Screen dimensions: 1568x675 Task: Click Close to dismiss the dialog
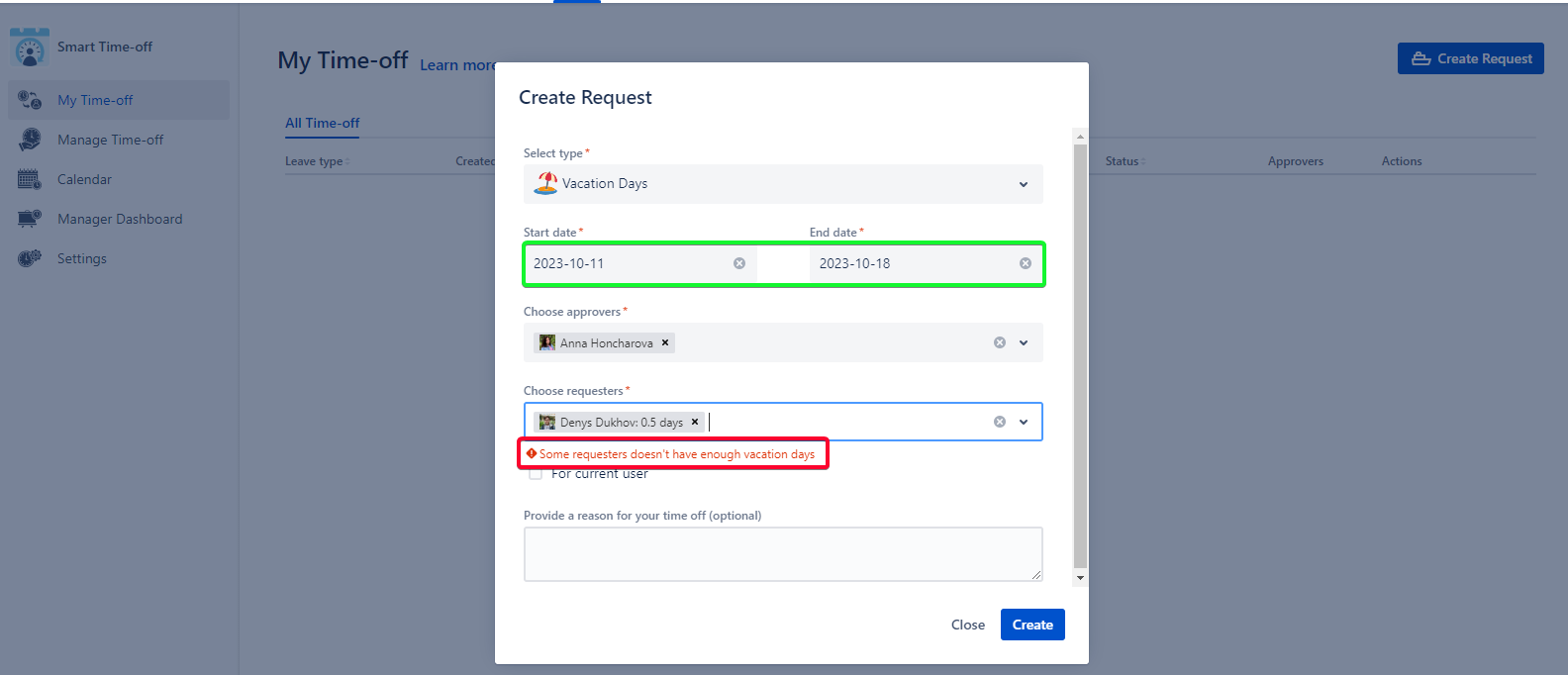967,625
